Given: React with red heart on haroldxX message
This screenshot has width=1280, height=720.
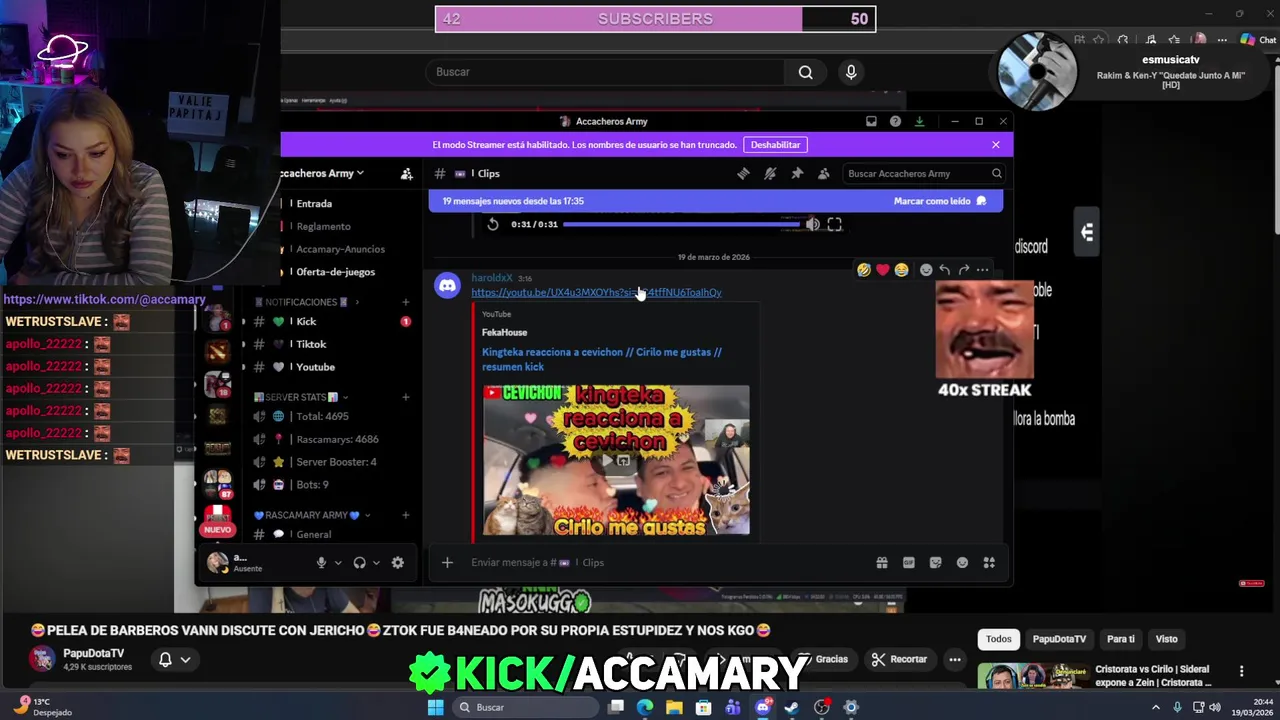Looking at the screenshot, I should 882,269.
